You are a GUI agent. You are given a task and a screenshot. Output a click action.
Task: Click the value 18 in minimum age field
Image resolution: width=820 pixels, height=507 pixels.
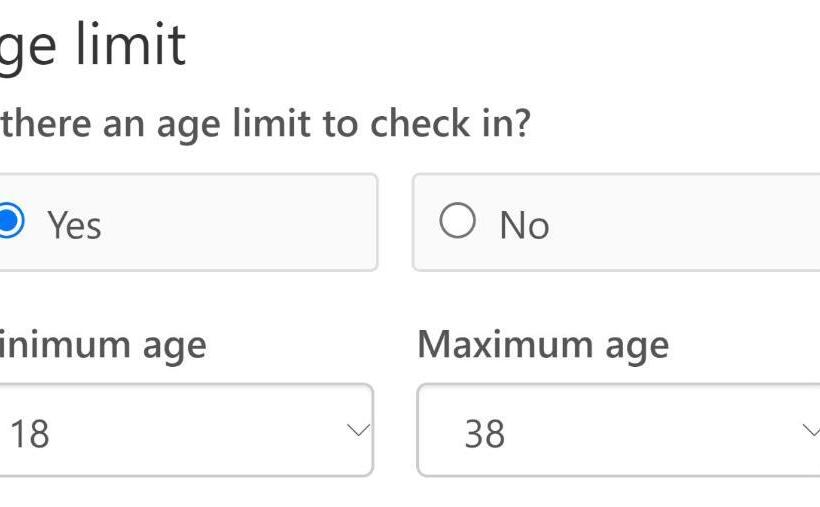coord(28,434)
